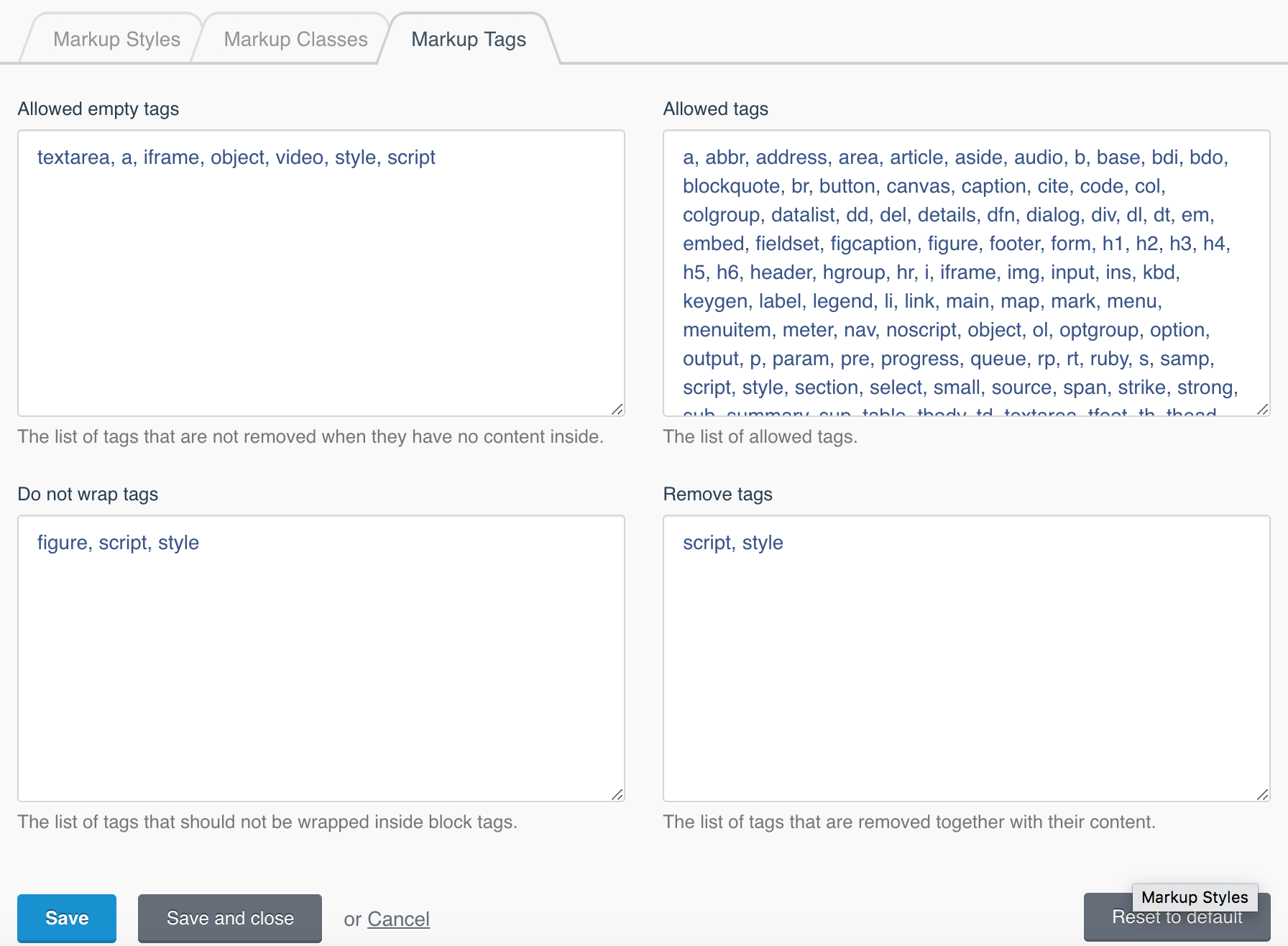Click the Save and close button
This screenshot has height=946, width=1288.
click(x=230, y=918)
